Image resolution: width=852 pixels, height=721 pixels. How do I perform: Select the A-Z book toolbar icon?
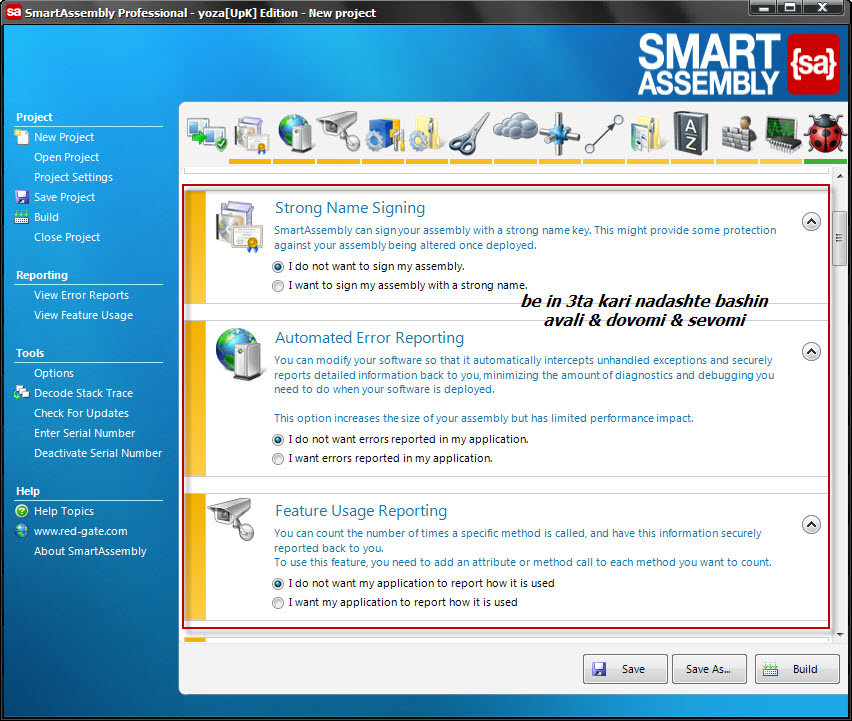(690, 133)
